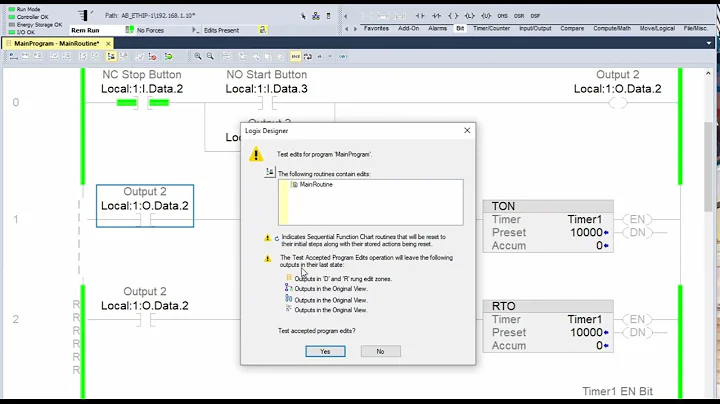This screenshot has width=720, height=404.
Task: Open dropdown arrow next to display-width toolbar icon
Action: coord(330,56)
